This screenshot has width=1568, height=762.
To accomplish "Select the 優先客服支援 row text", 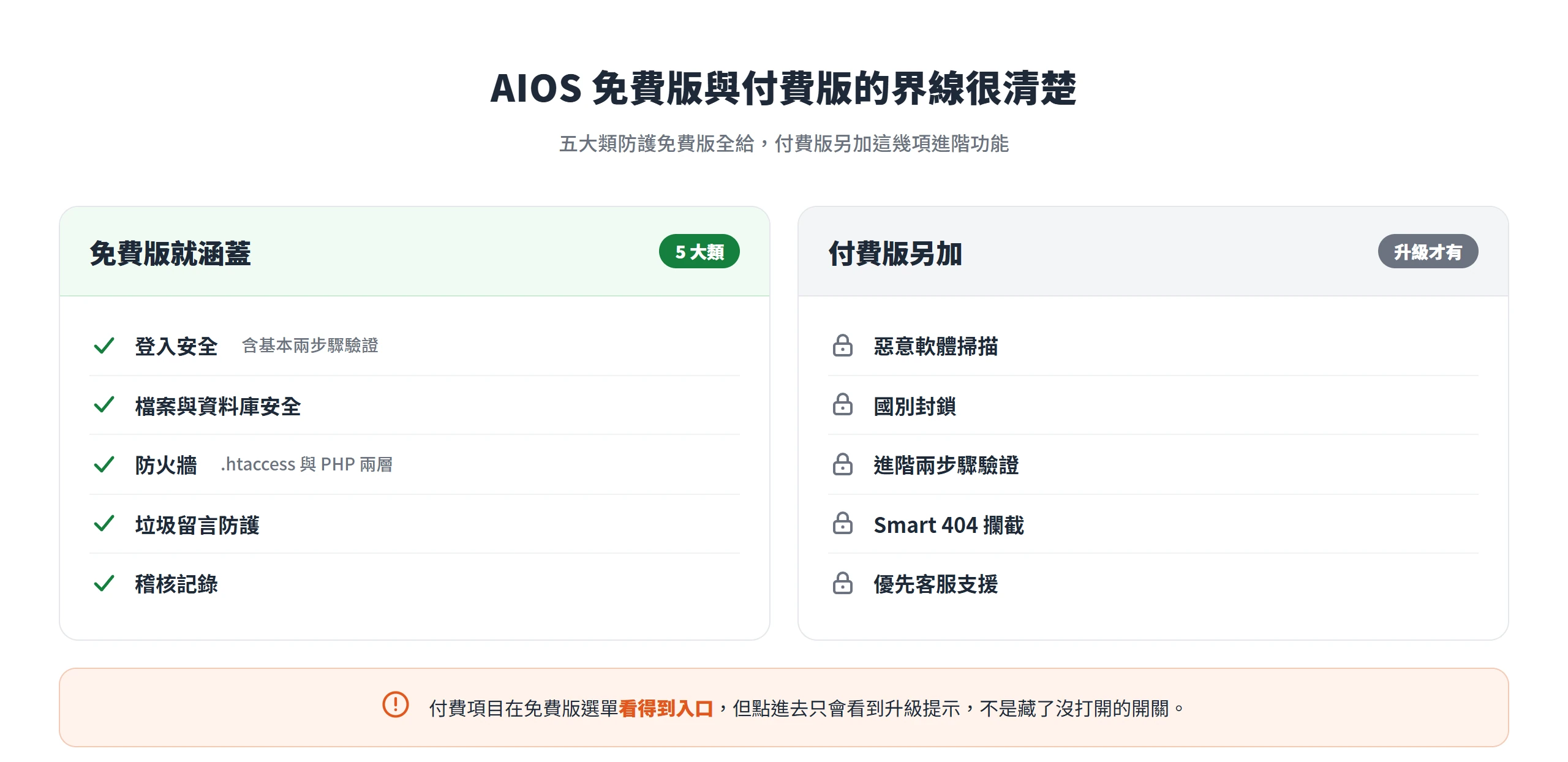I will point(936,584).
